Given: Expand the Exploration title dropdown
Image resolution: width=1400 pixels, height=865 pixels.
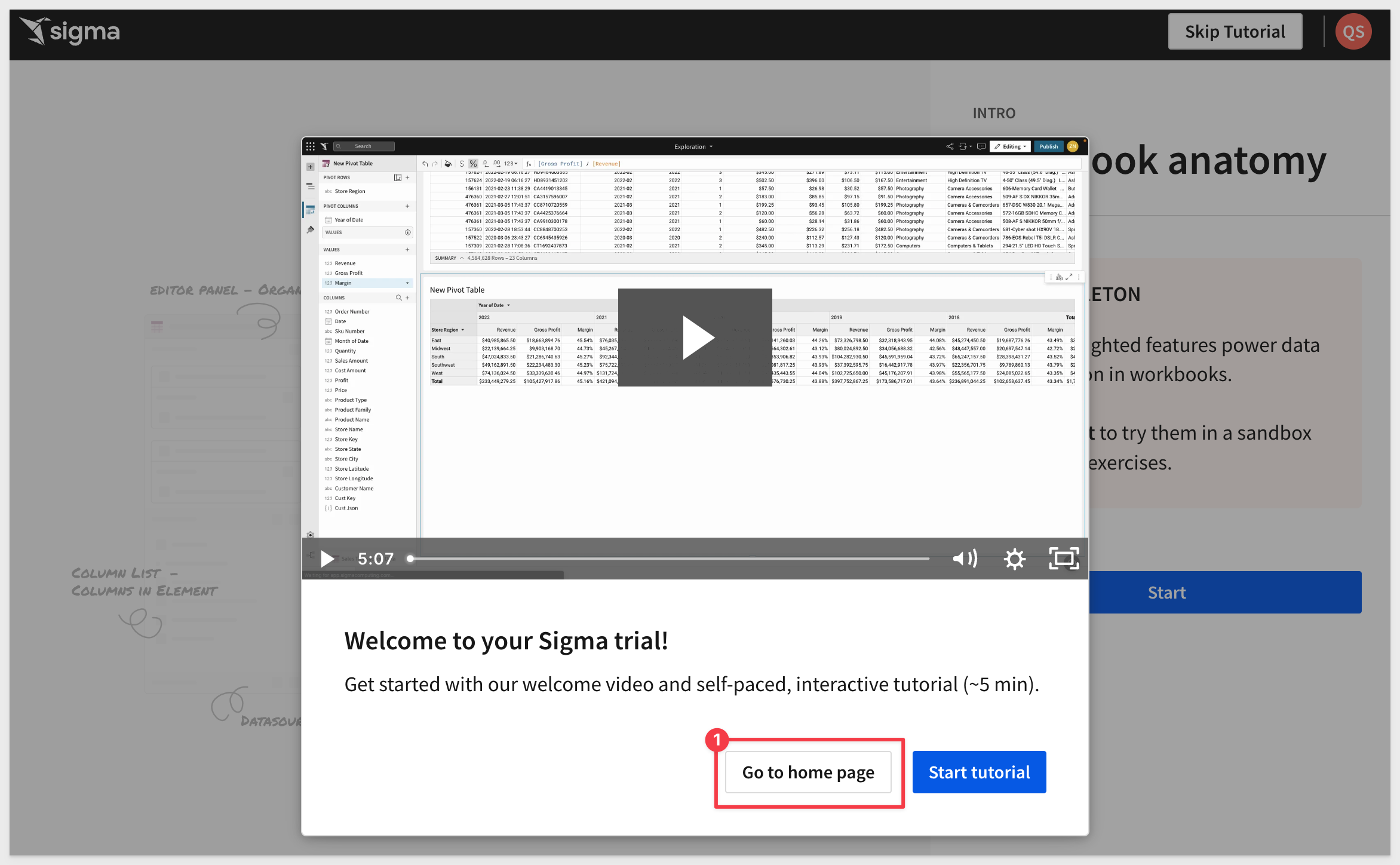Looking at the screenshot, I should click(693, 146).
